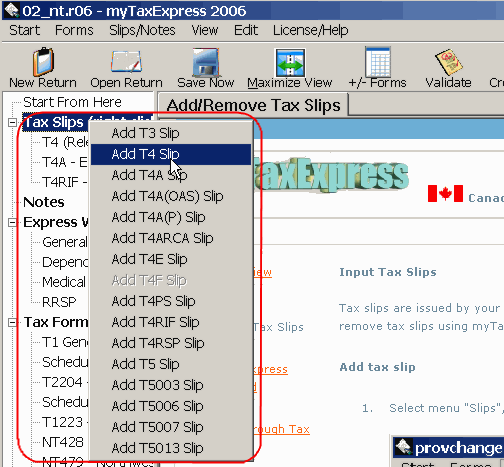Choose Add T5 Slip menu entry
The width and height of the screenshot is (504, 467).
pyautogui.click(x=171, y=364)
